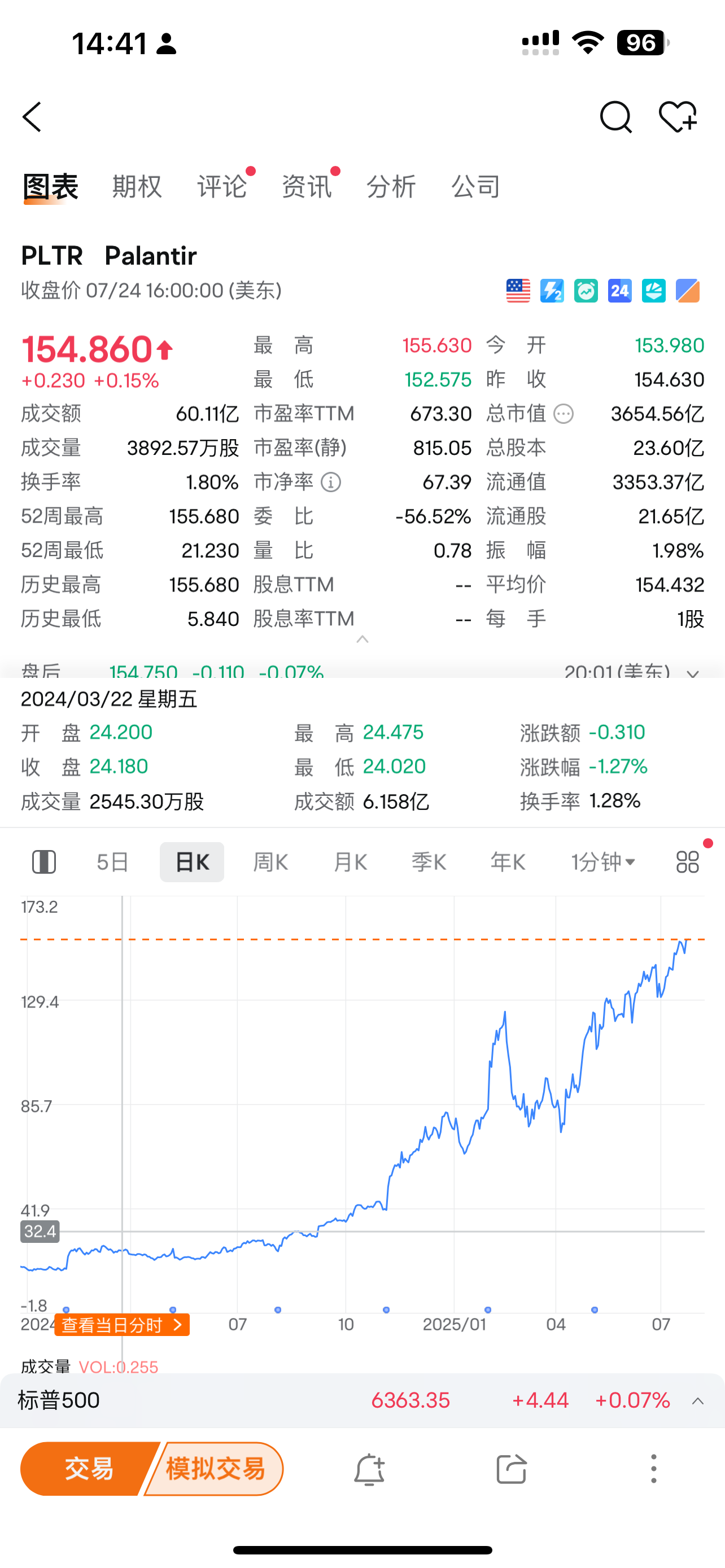Tap the 市盈率TTM value 673.30
Screen dimensions: 725x1568
tap(441, 414)
